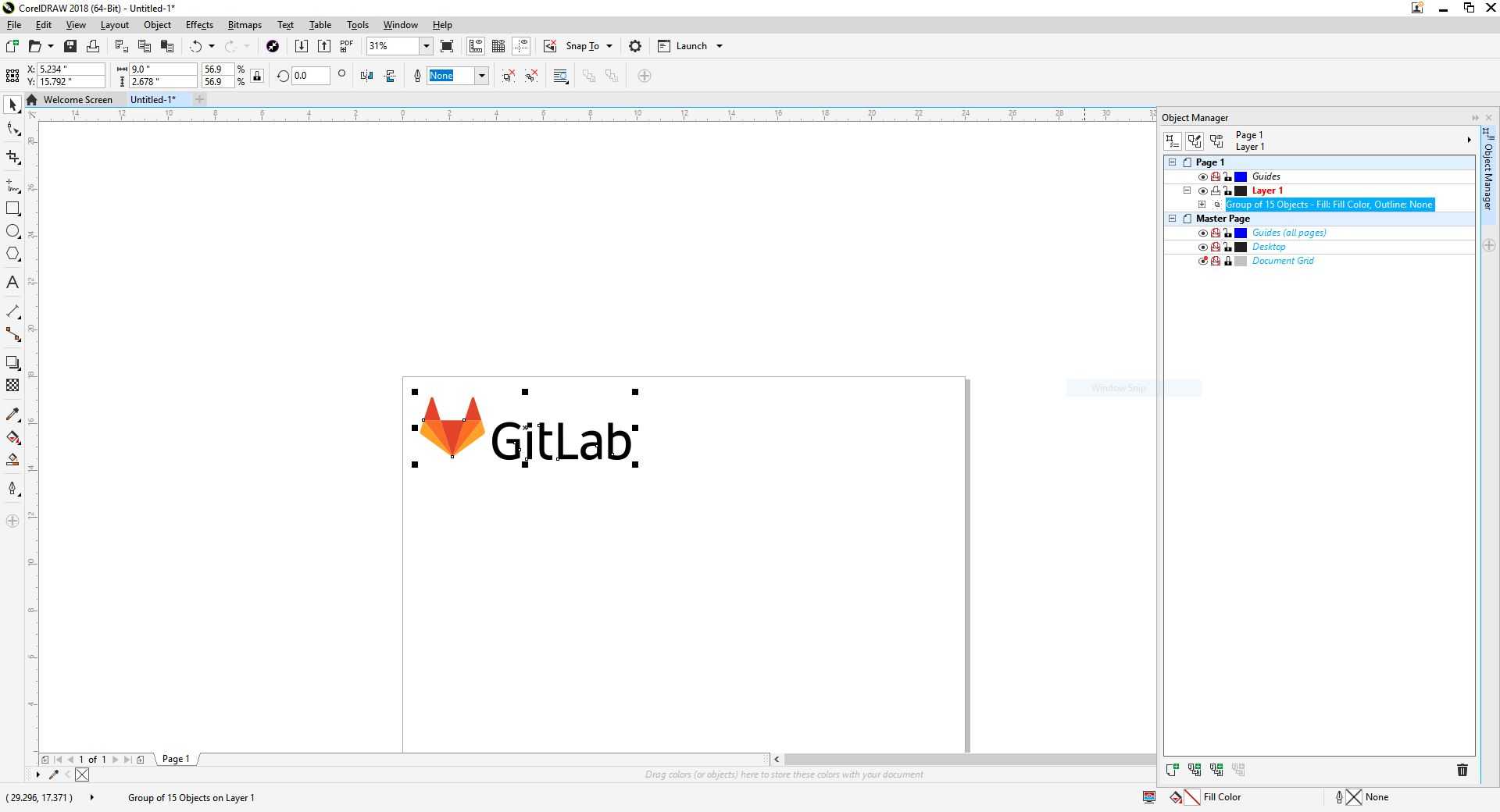The height and width of the screenshot is (812, 1500).
Task: Toggle visibility eye of Desktop layer
Action: [x=1203, y=248]
